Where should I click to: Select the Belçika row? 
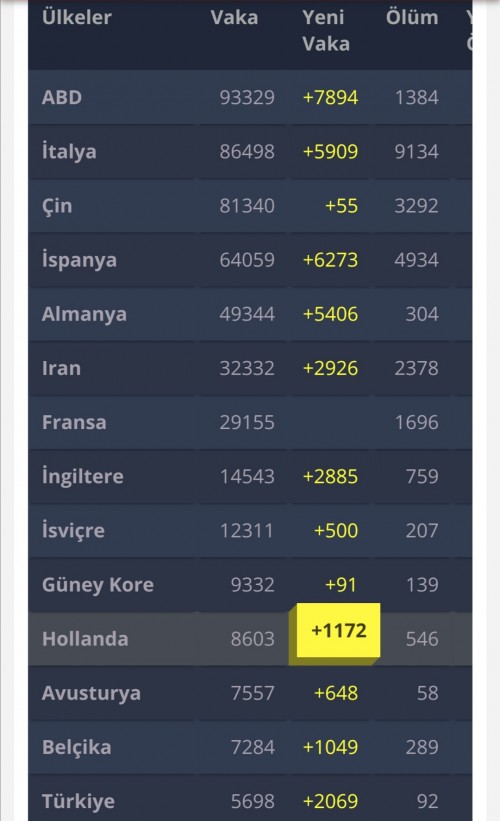[x=250, y=748]
